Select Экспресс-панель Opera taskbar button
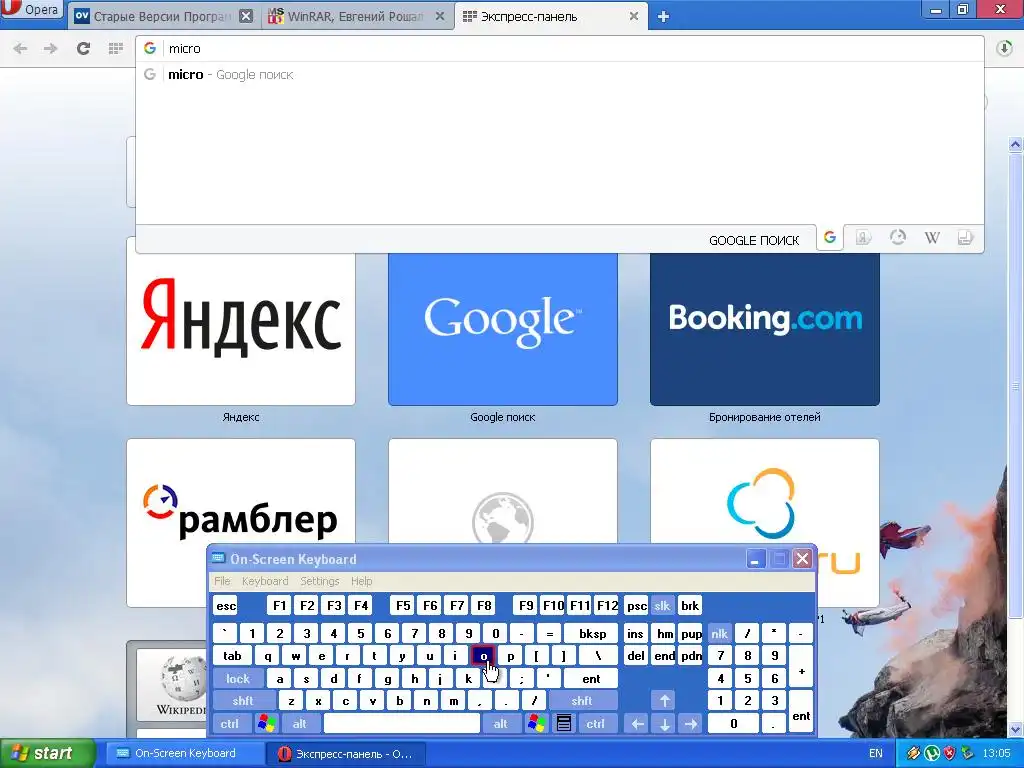Screen dimensions: 1024x768 tap(346, 754)
